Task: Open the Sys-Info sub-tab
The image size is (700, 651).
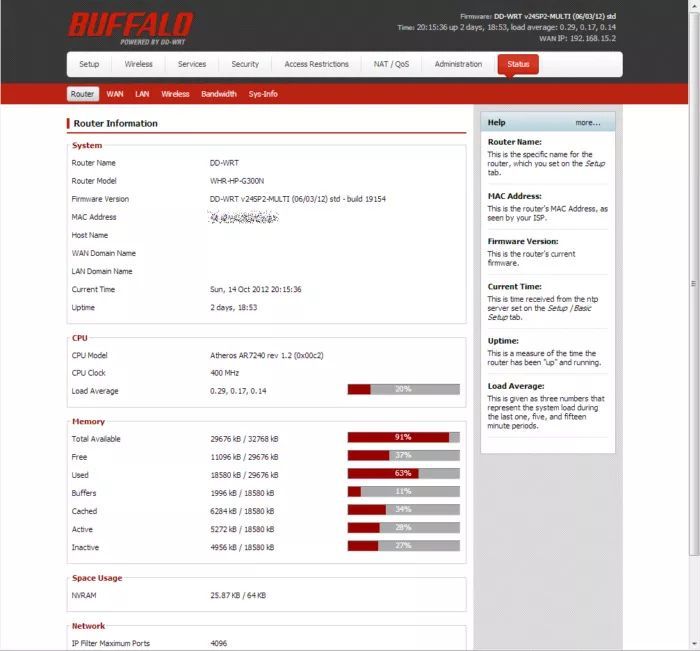Action: pos(263,94)
